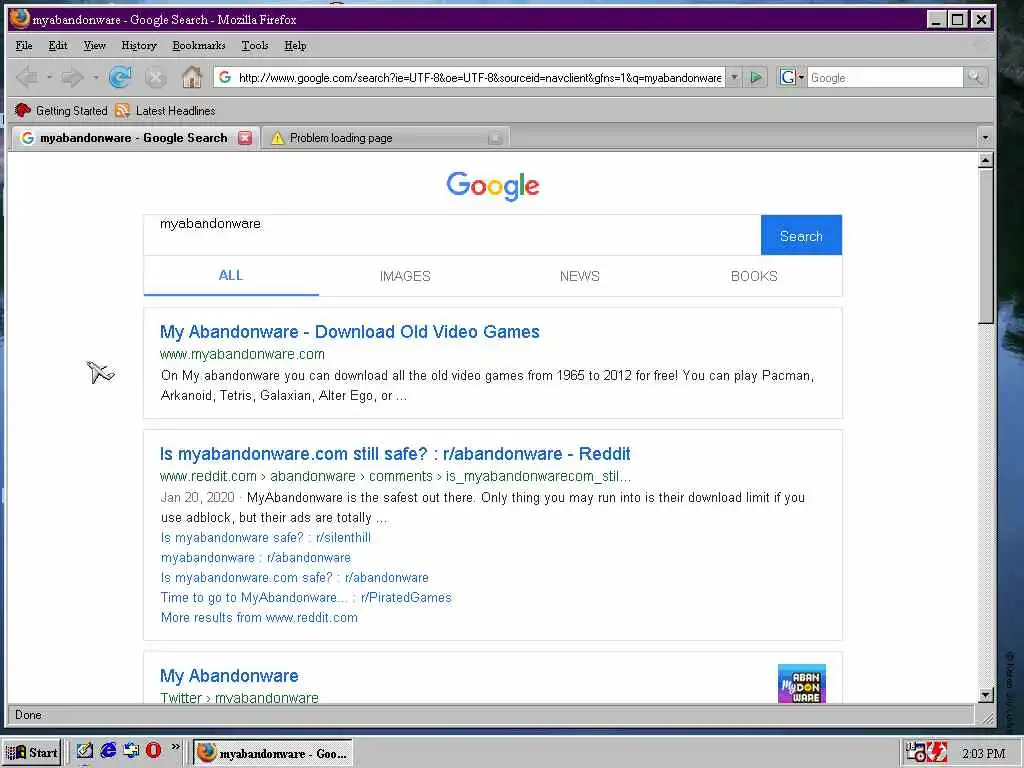The width and height of the screenshot is (1024, 768).
Task: Switch to IMAGES results tab
Action: coord(405,276)
